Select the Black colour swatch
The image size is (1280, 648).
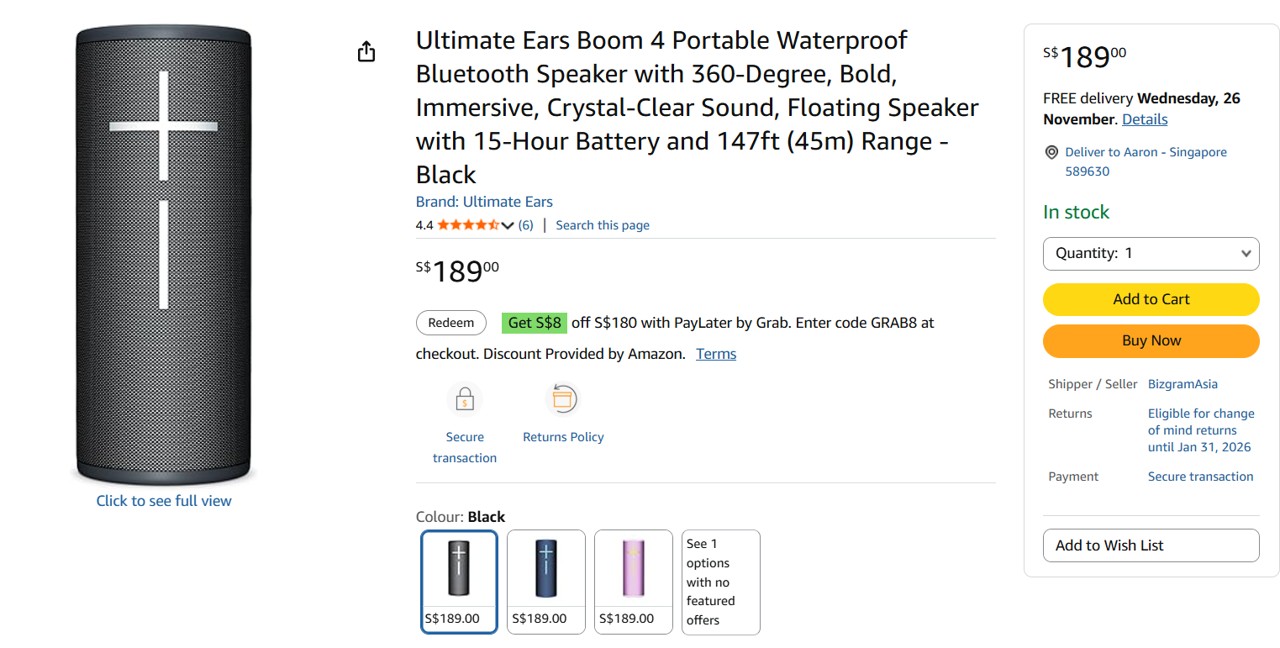pyautogui.click(x=459, y=582)
